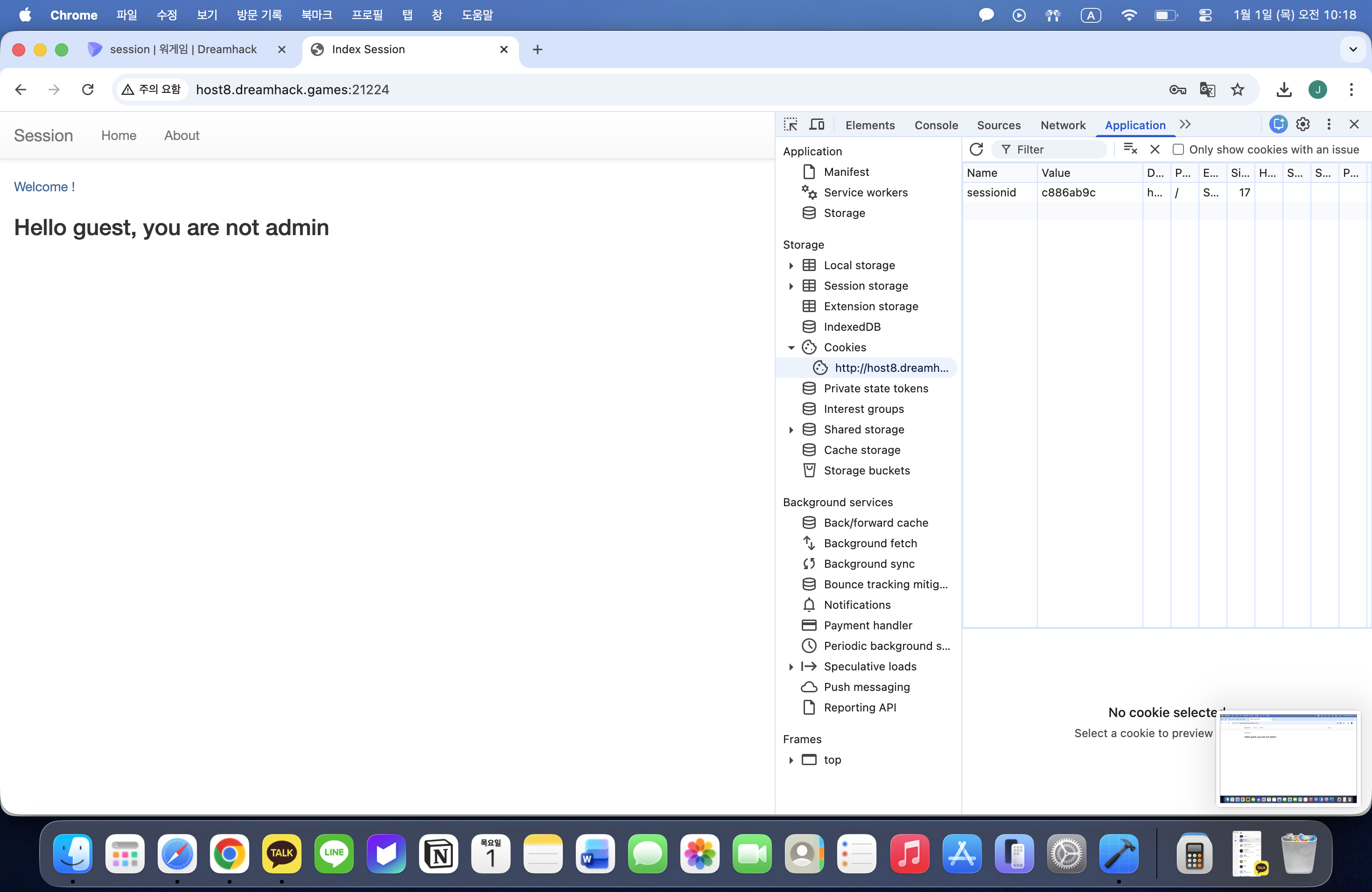
Task: Open DevTools settings gear
Action: coord(1303,125)
